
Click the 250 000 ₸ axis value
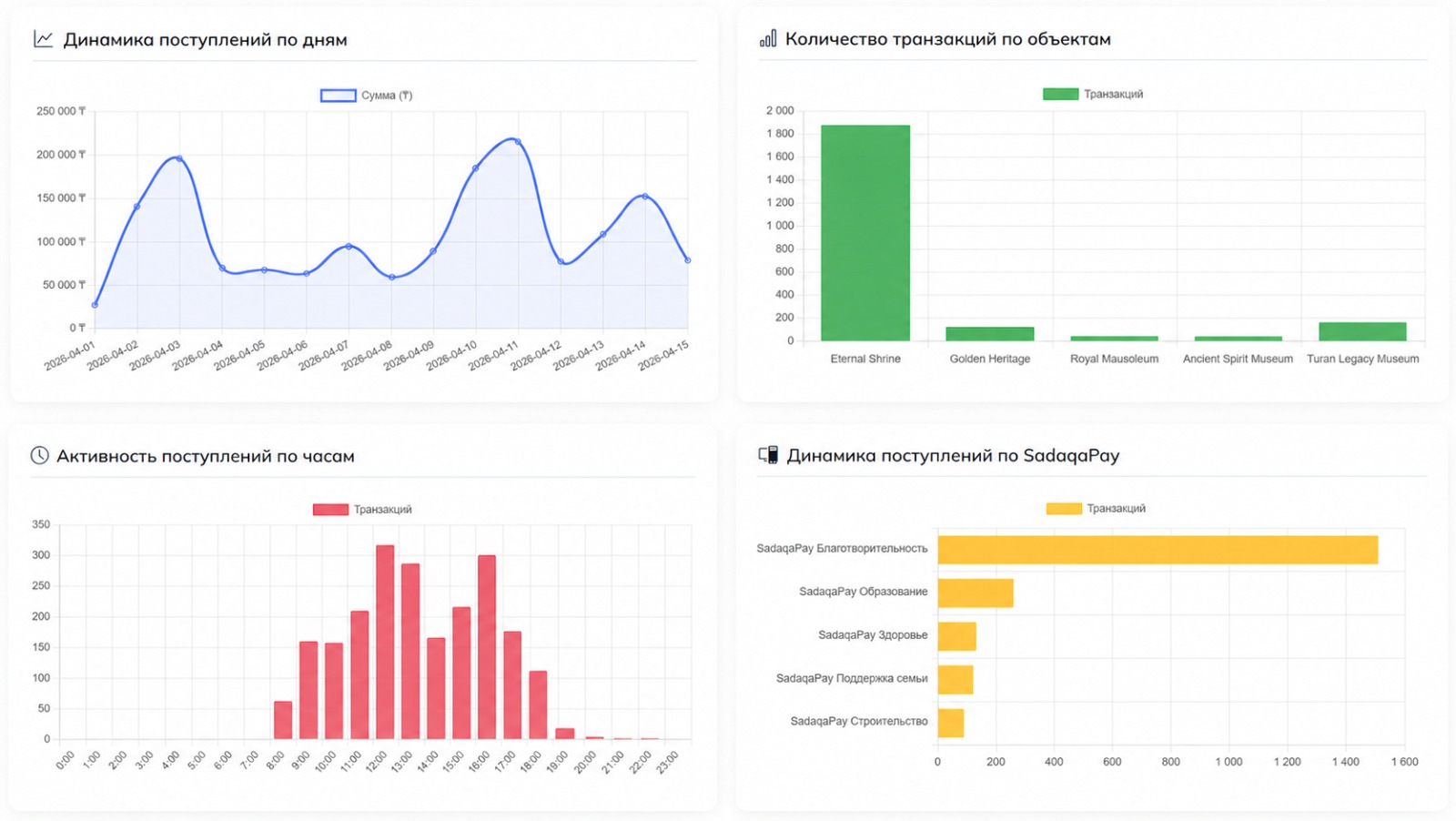pos(61,111)
